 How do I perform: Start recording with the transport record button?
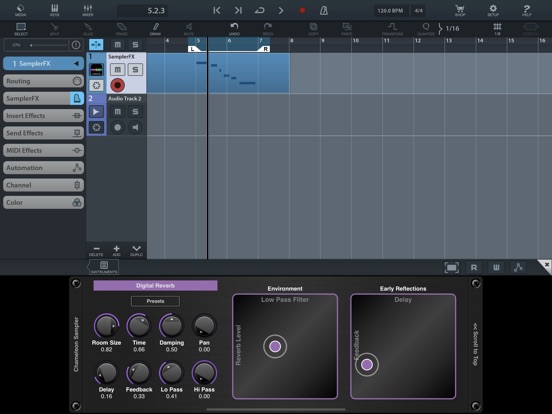[x=302, y=11]
